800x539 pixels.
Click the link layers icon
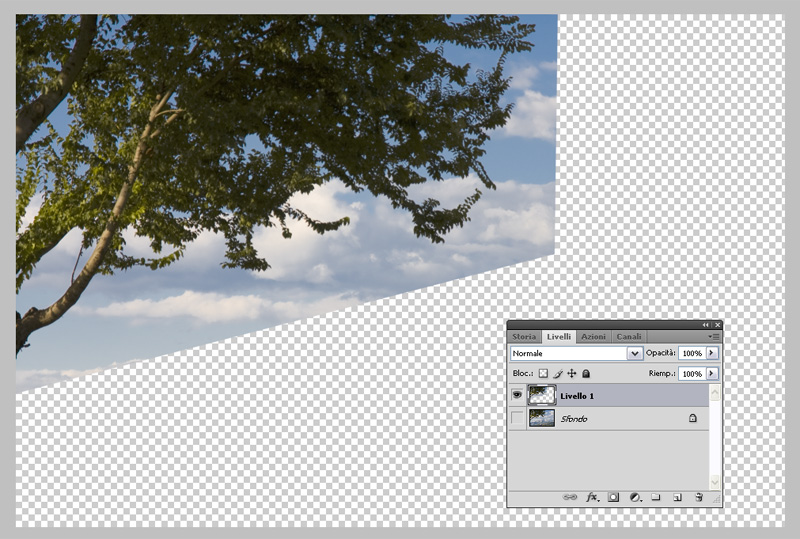click(570, 496)
